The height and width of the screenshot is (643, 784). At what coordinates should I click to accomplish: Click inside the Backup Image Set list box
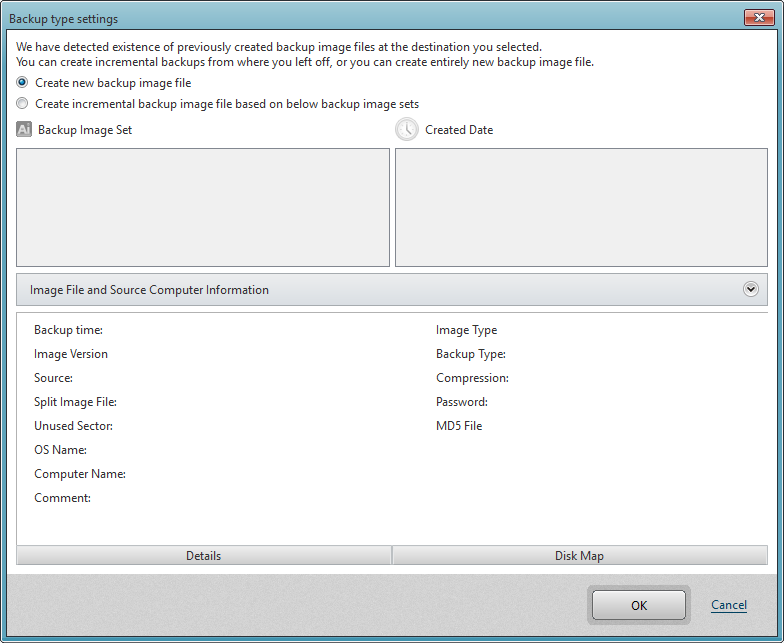click(203, 207)
